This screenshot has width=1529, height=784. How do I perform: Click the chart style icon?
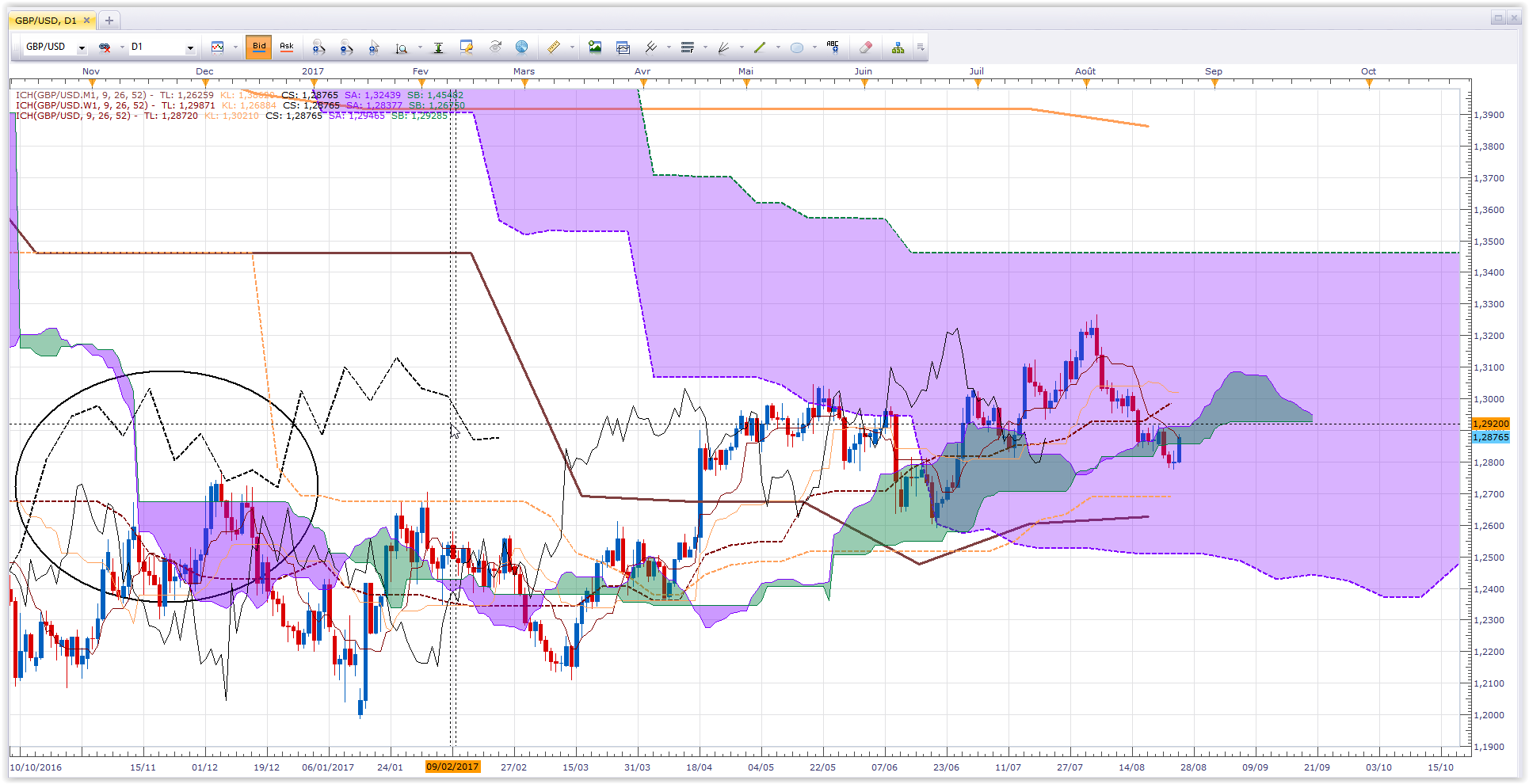click(x=218, y=48)
